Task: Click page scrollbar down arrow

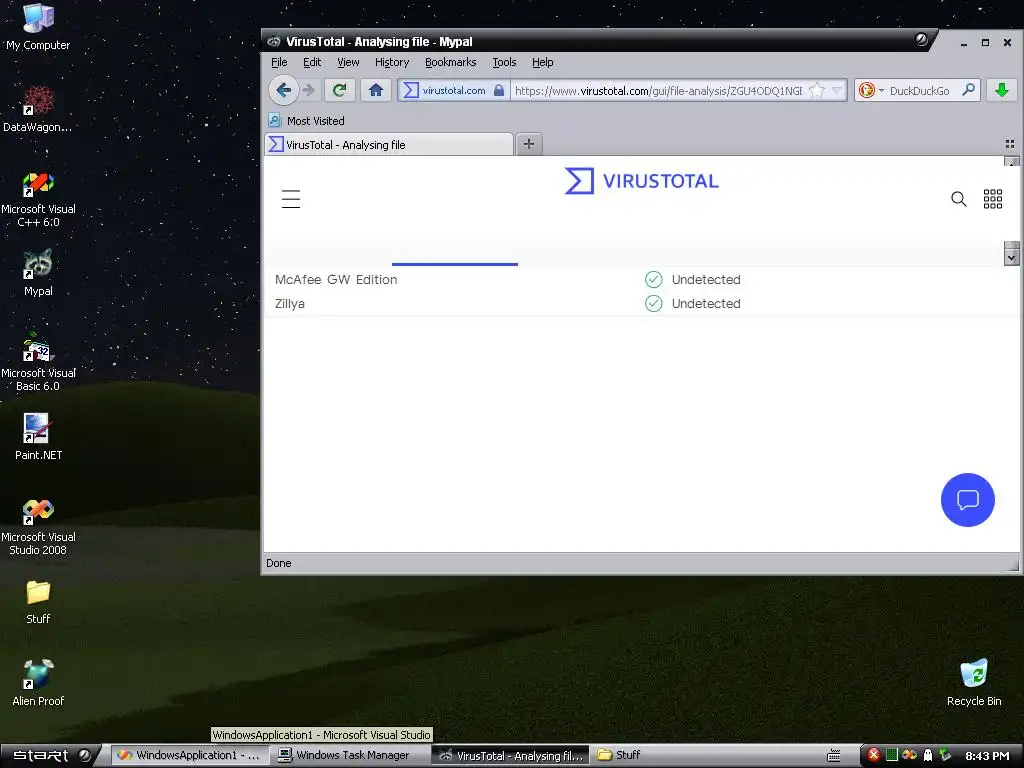Action: click(x=1011, y=257)
